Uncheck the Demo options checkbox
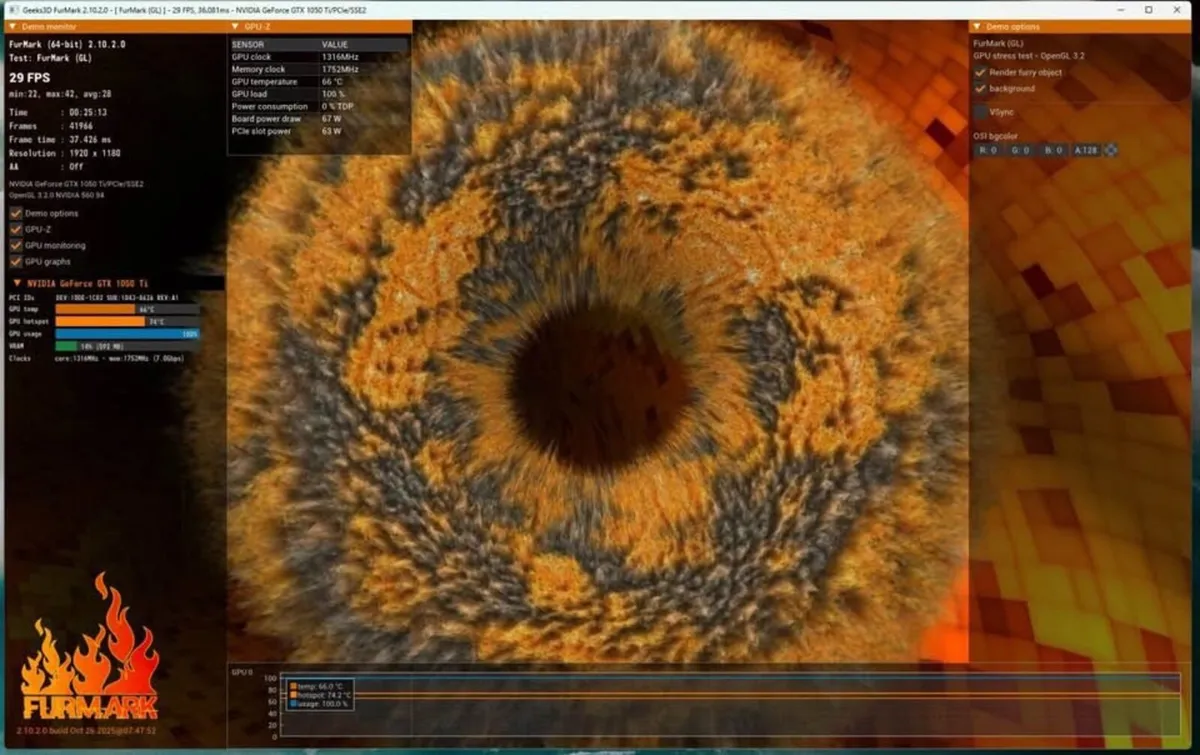Viewport: 1200px width, 755px height. click(16, 213)
